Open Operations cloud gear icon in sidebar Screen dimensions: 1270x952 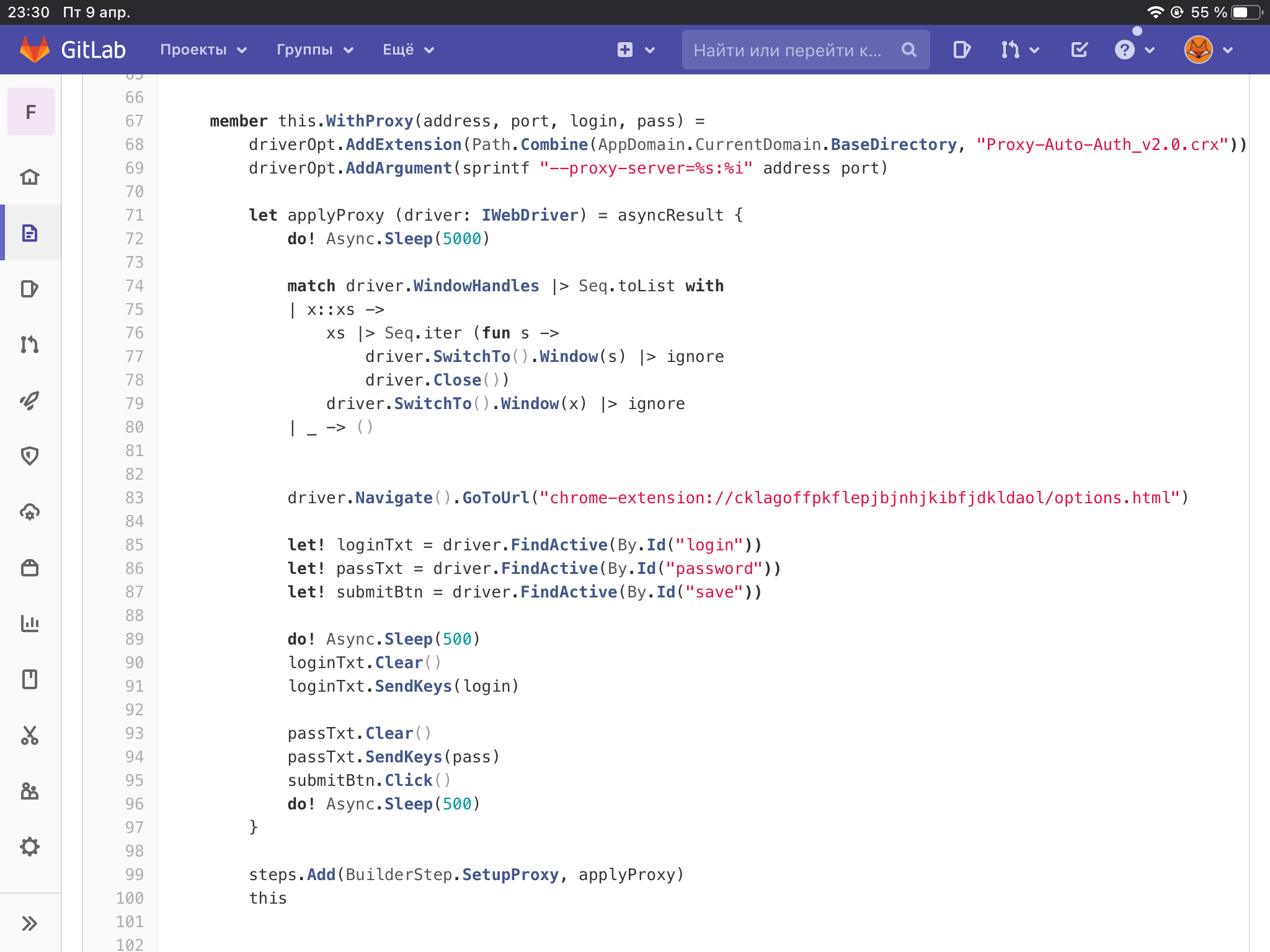[x=30, y=512]
